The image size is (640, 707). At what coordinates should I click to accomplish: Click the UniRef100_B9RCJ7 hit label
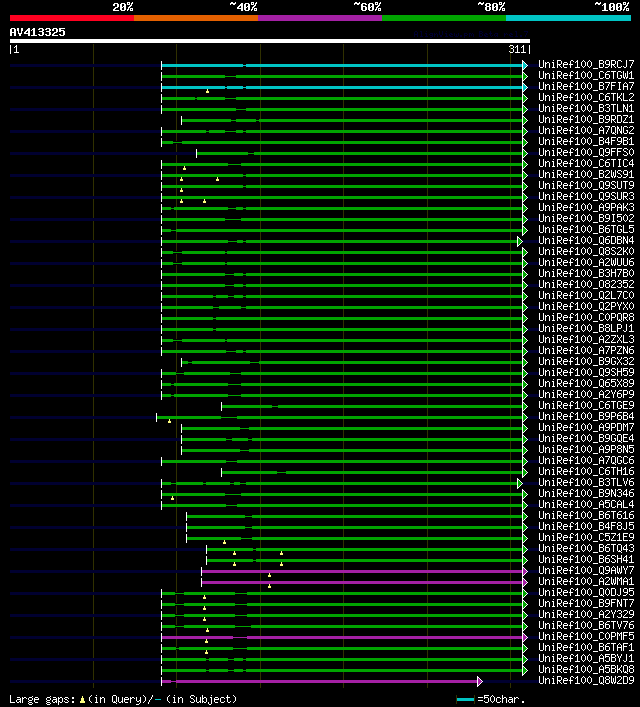click(586, 64)
